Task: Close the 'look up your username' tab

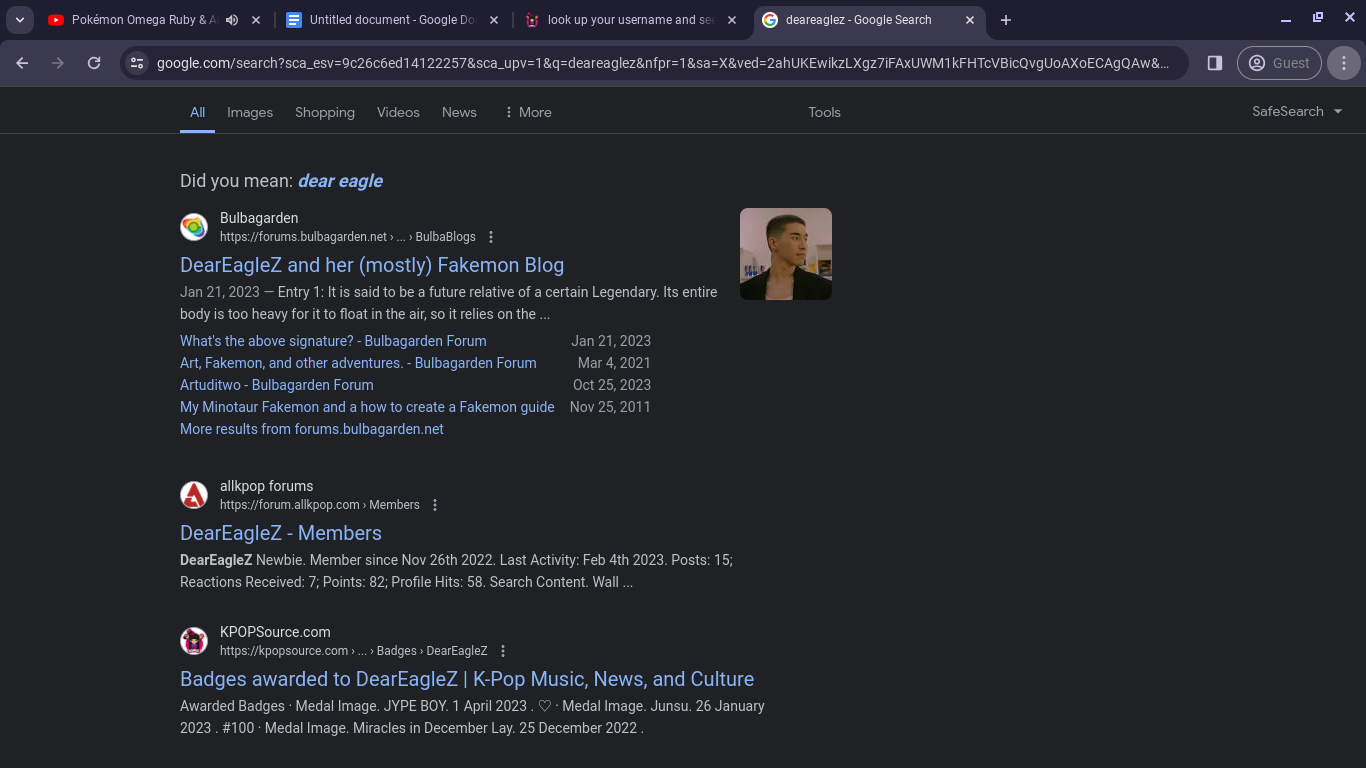Action: click(x=732, y=20)
